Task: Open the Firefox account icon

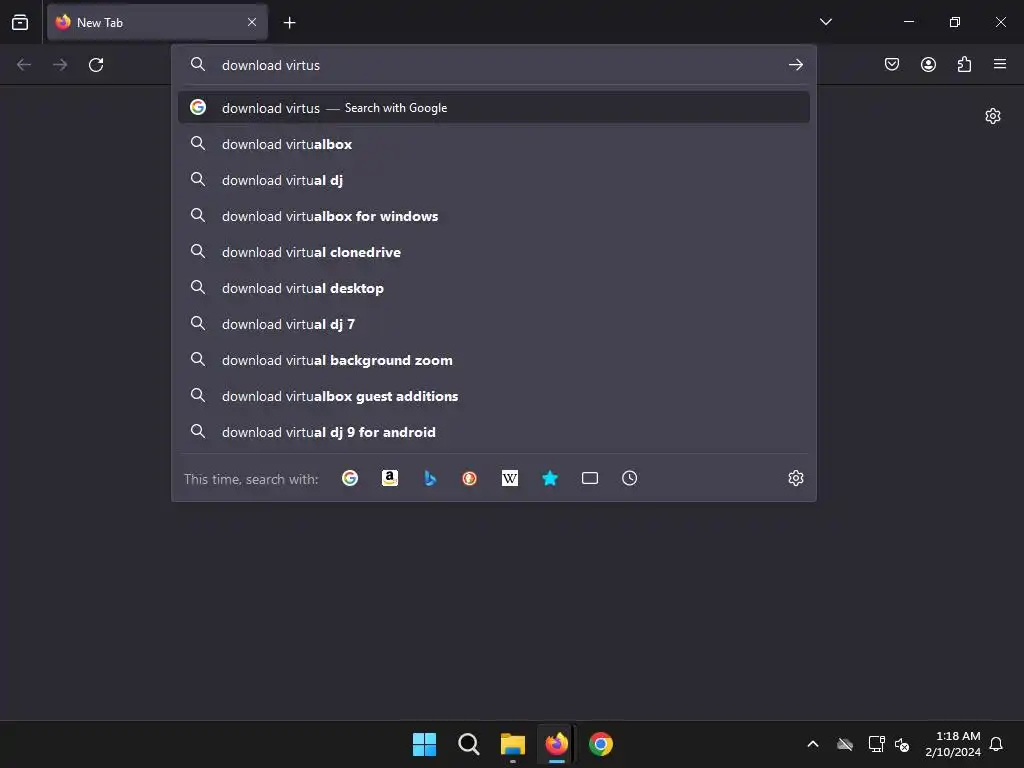Action: point(928,64)
